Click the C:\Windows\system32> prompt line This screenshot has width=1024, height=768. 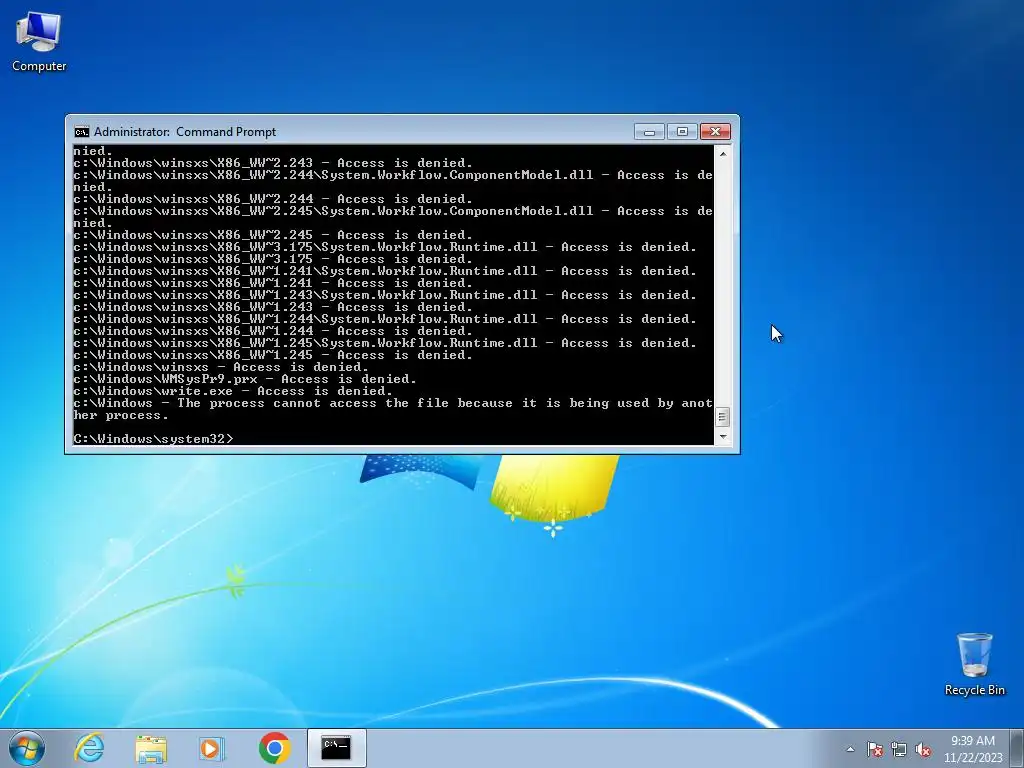153,439
